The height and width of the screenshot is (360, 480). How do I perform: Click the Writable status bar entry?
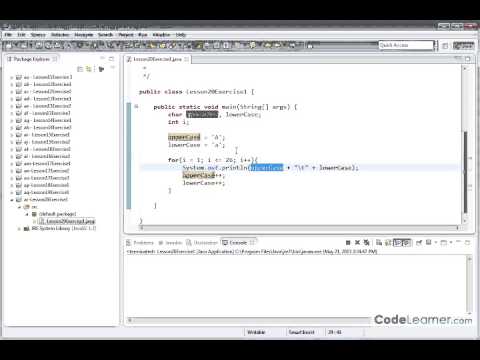pos(256,332)
